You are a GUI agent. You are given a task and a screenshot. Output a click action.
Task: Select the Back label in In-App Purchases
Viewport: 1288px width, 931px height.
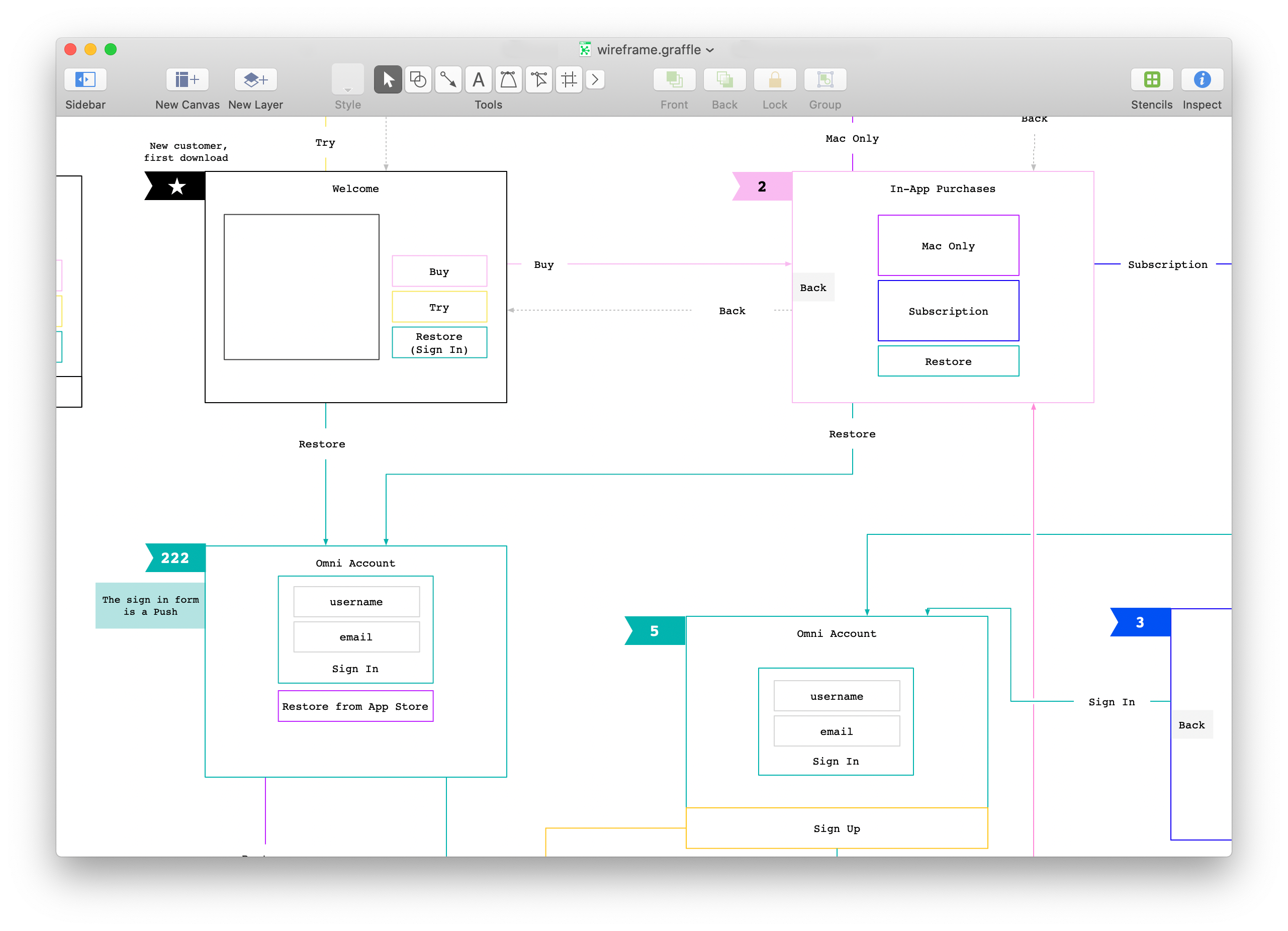pos(813,288)
